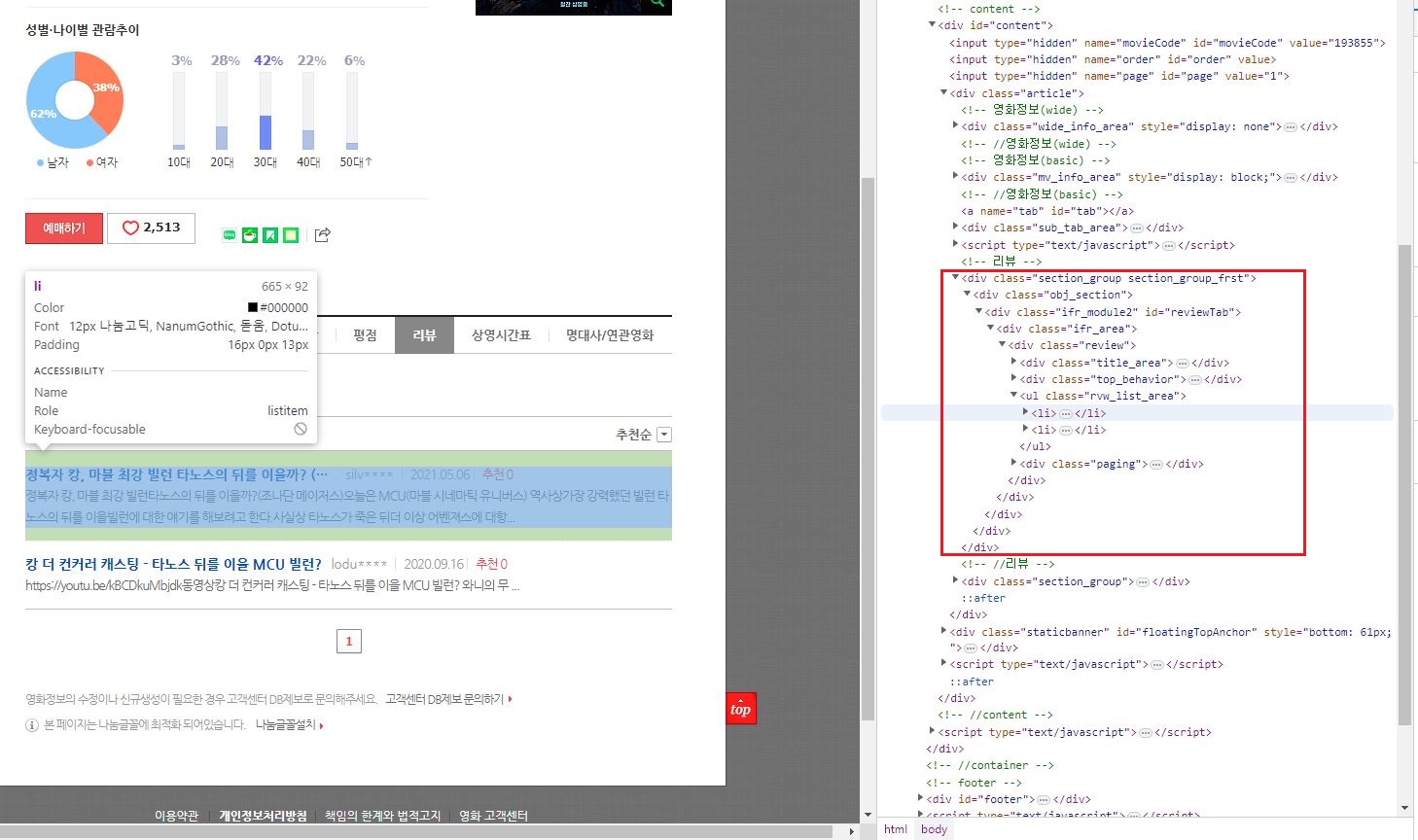
Task: Expand the title_area div node
Action: point(1013,363)
